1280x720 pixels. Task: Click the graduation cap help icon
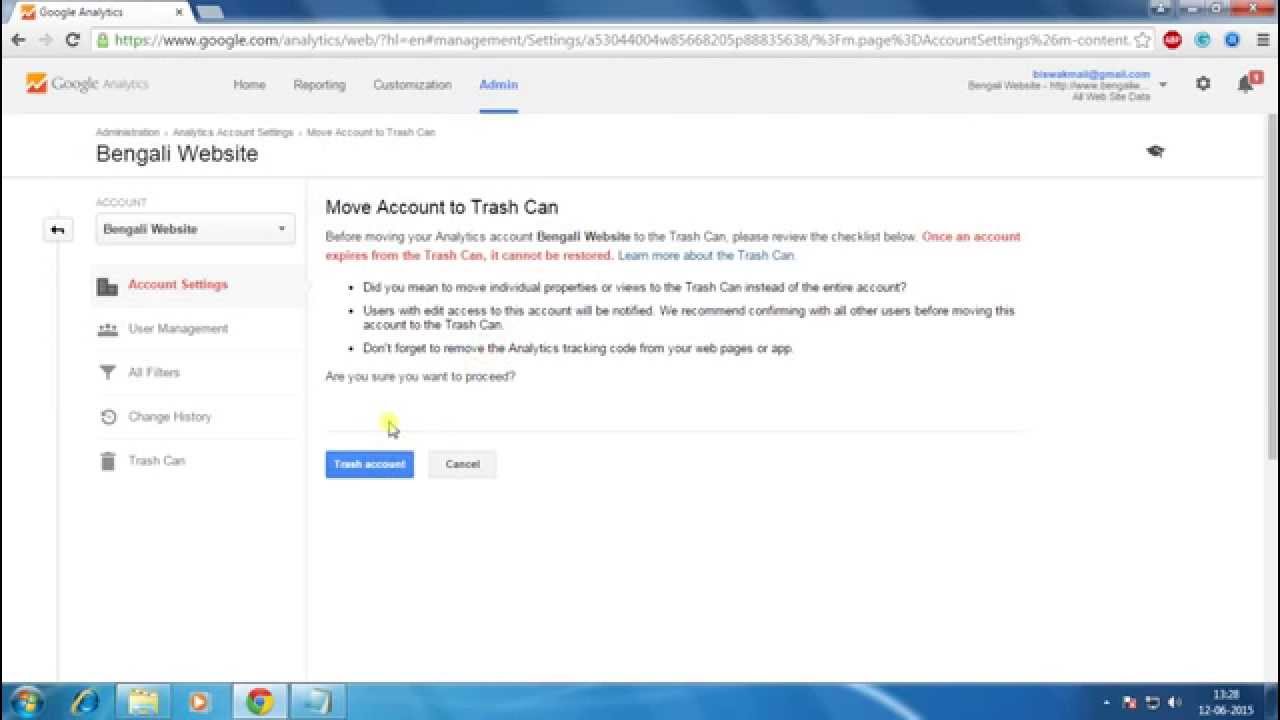(1155, 151)
